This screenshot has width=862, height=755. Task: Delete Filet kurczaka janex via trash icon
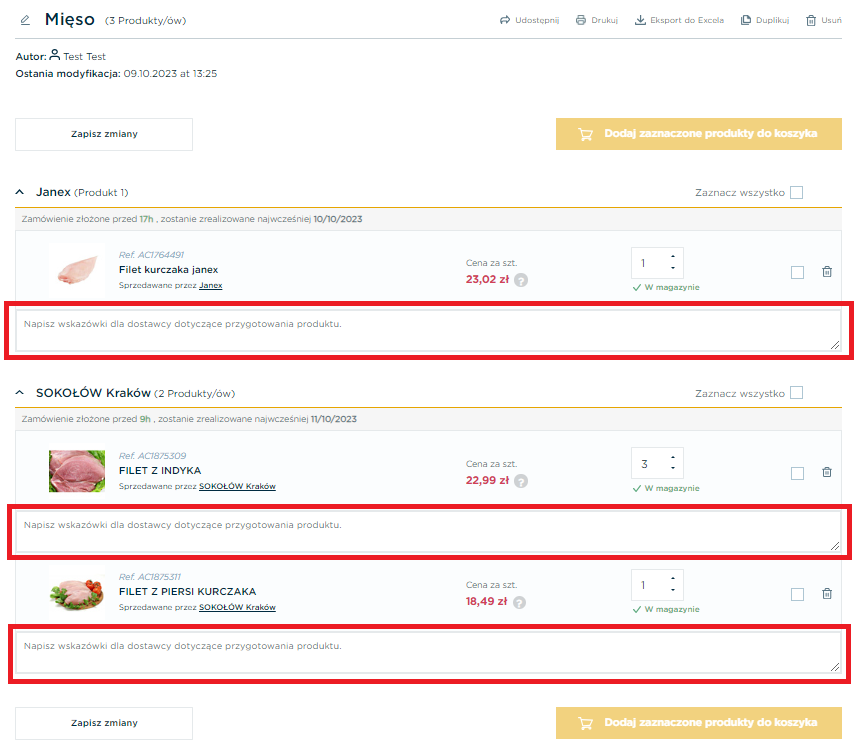[x=827, y=272]
